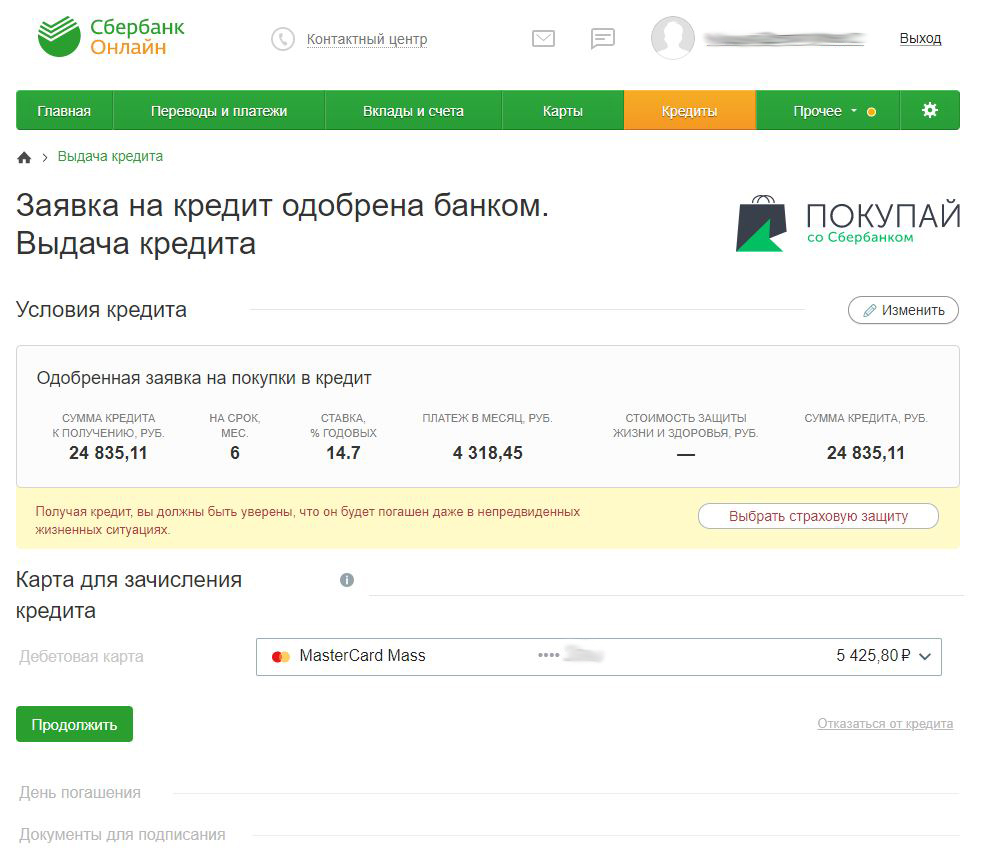Screen dimensions: 1002x861
Task: Click the Выдача кредита breadcrumb link
Action: [110, 157]
